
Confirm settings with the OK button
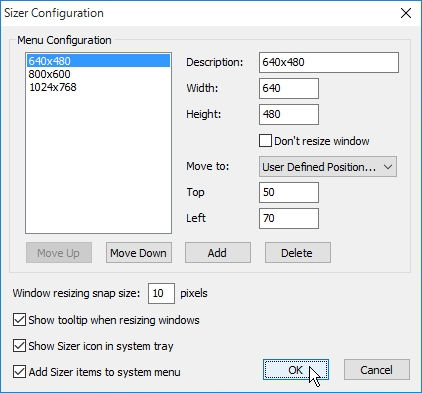pos(296,370)
